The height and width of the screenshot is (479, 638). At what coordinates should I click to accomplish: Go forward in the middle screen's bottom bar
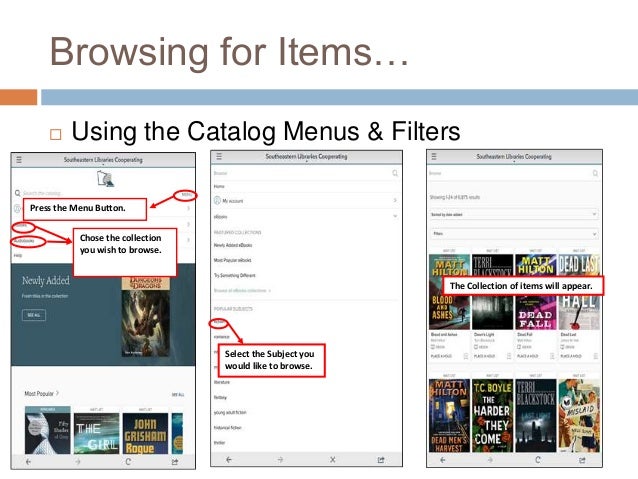[280, 460]
